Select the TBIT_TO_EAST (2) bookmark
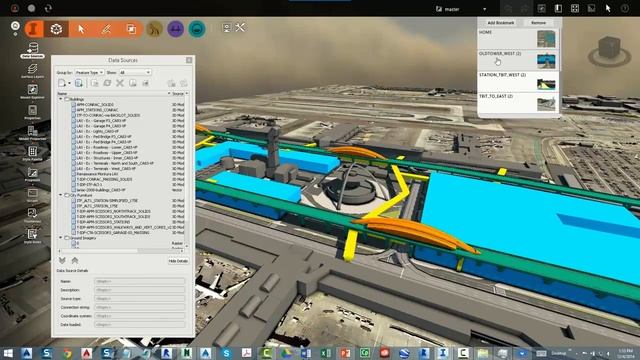Screen dimensions: 640x360 518,103
